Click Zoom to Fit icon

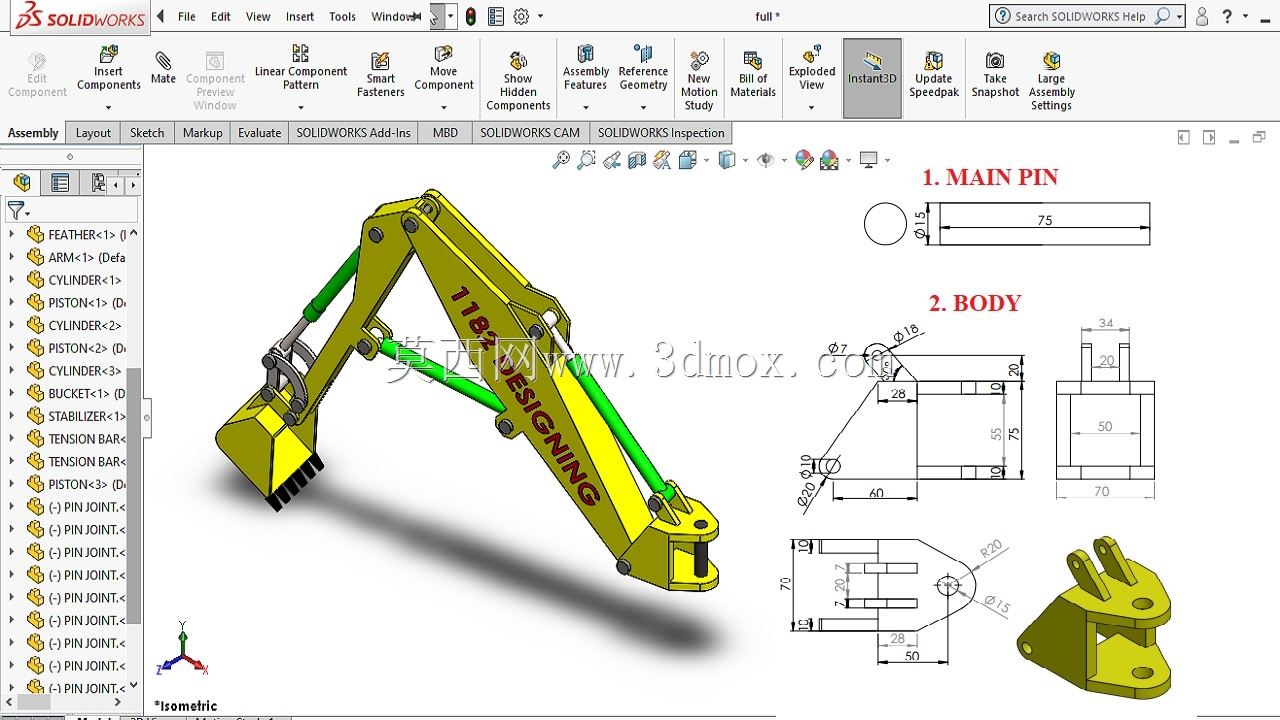pyautogui.click(x=561, y=160)
